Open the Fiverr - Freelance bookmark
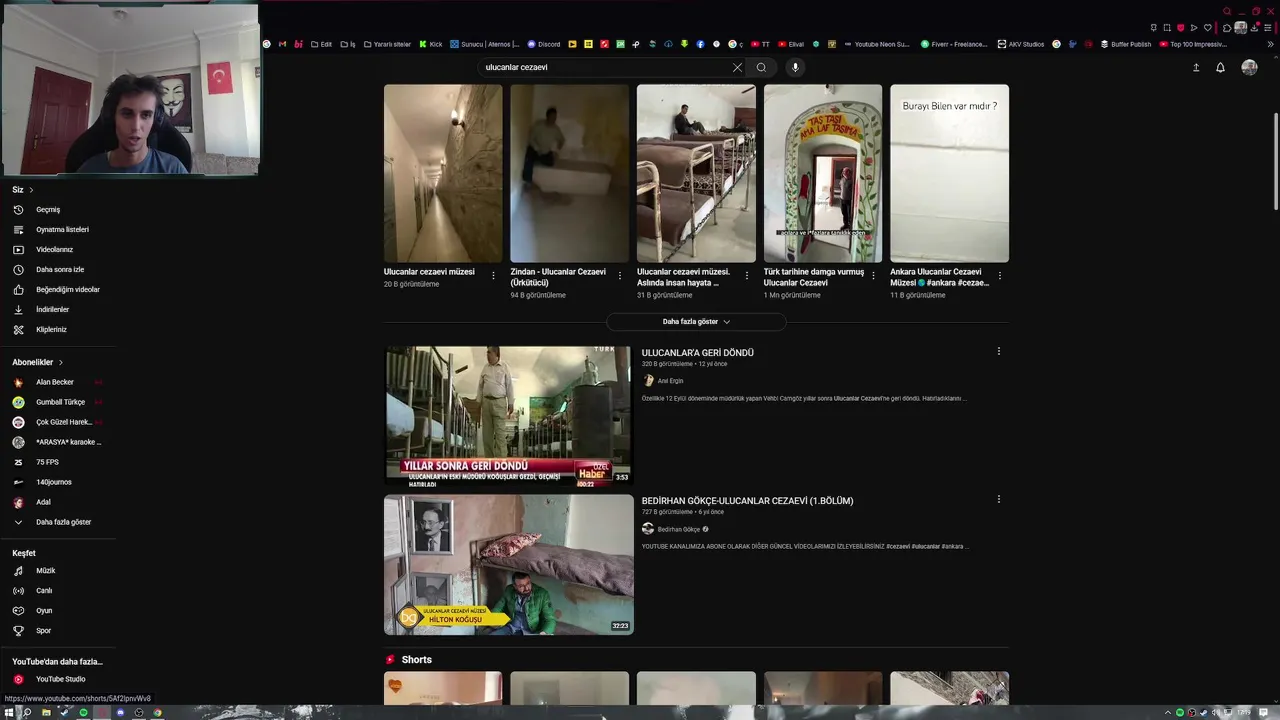The height and width of the screenshot is (720, 1280). point(954,44)
